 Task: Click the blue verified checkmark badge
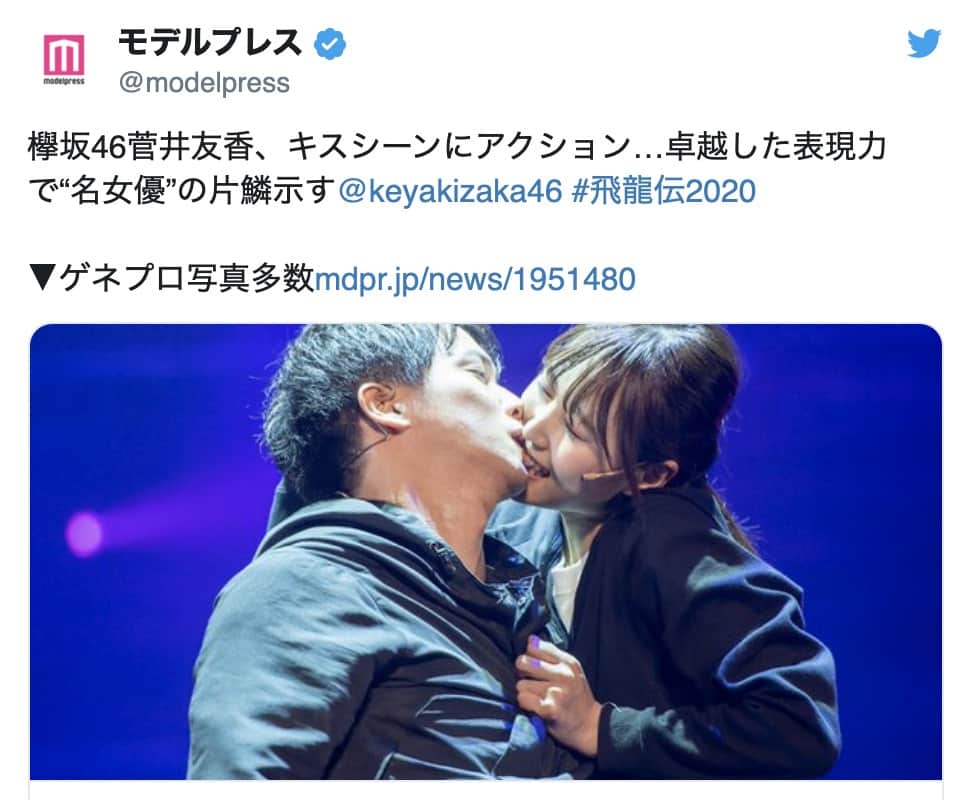(x=330, y=44)
